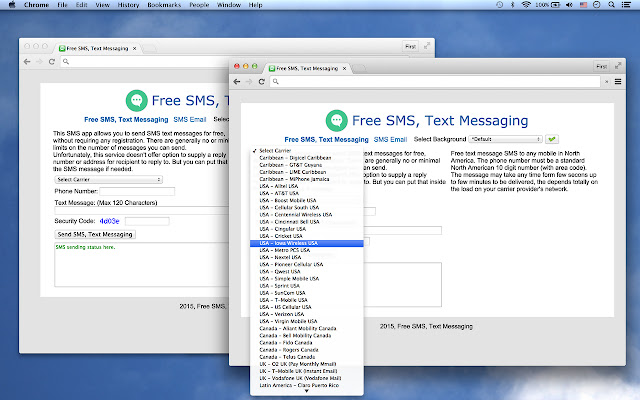This screenshot has height=400, width=640.
Task: Select 'Latin America - Claro Puerto Rico' option
Action: pos(307,385)
